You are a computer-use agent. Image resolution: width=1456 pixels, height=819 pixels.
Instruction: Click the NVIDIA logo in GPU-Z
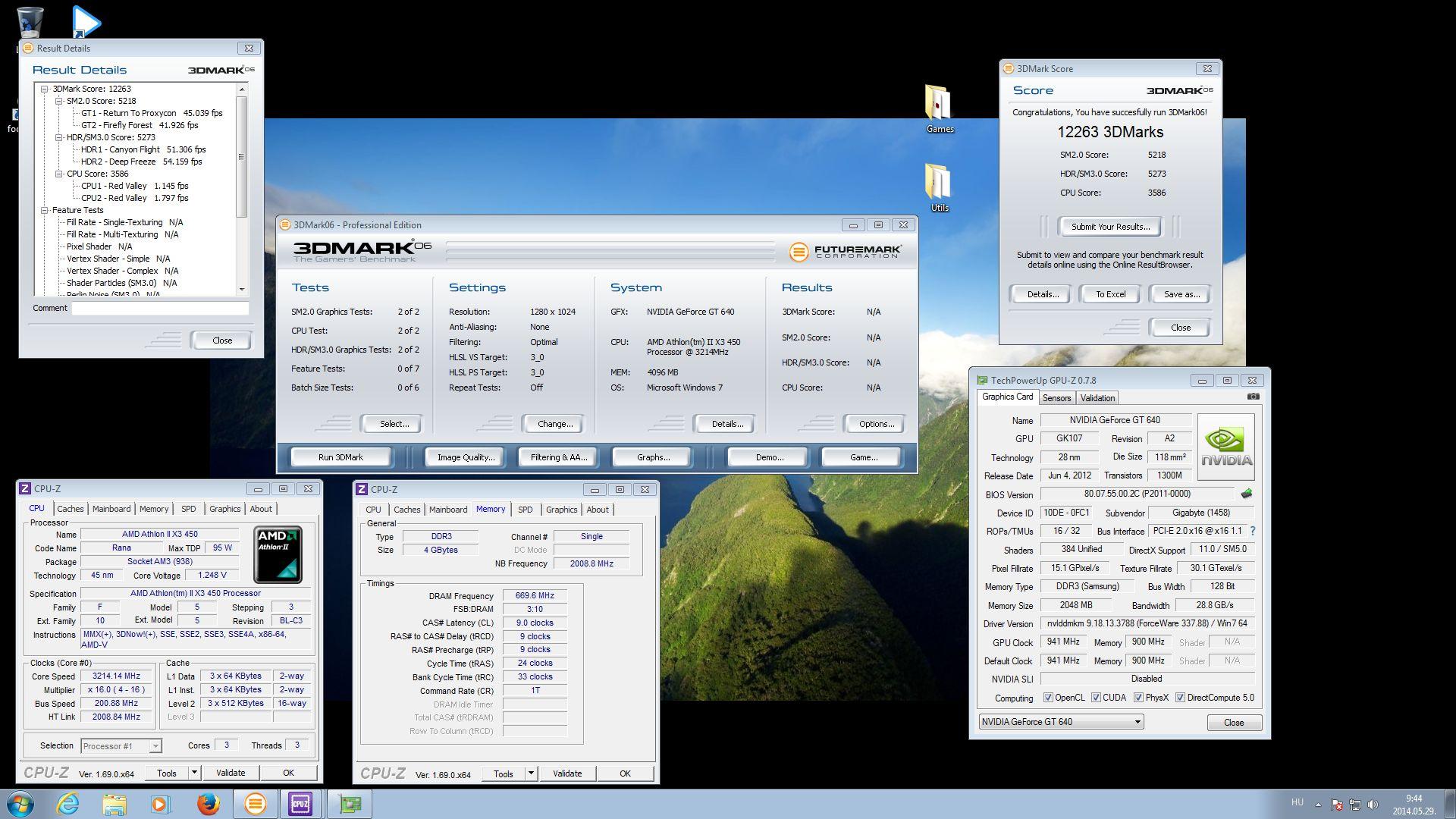pos(1225,447)
